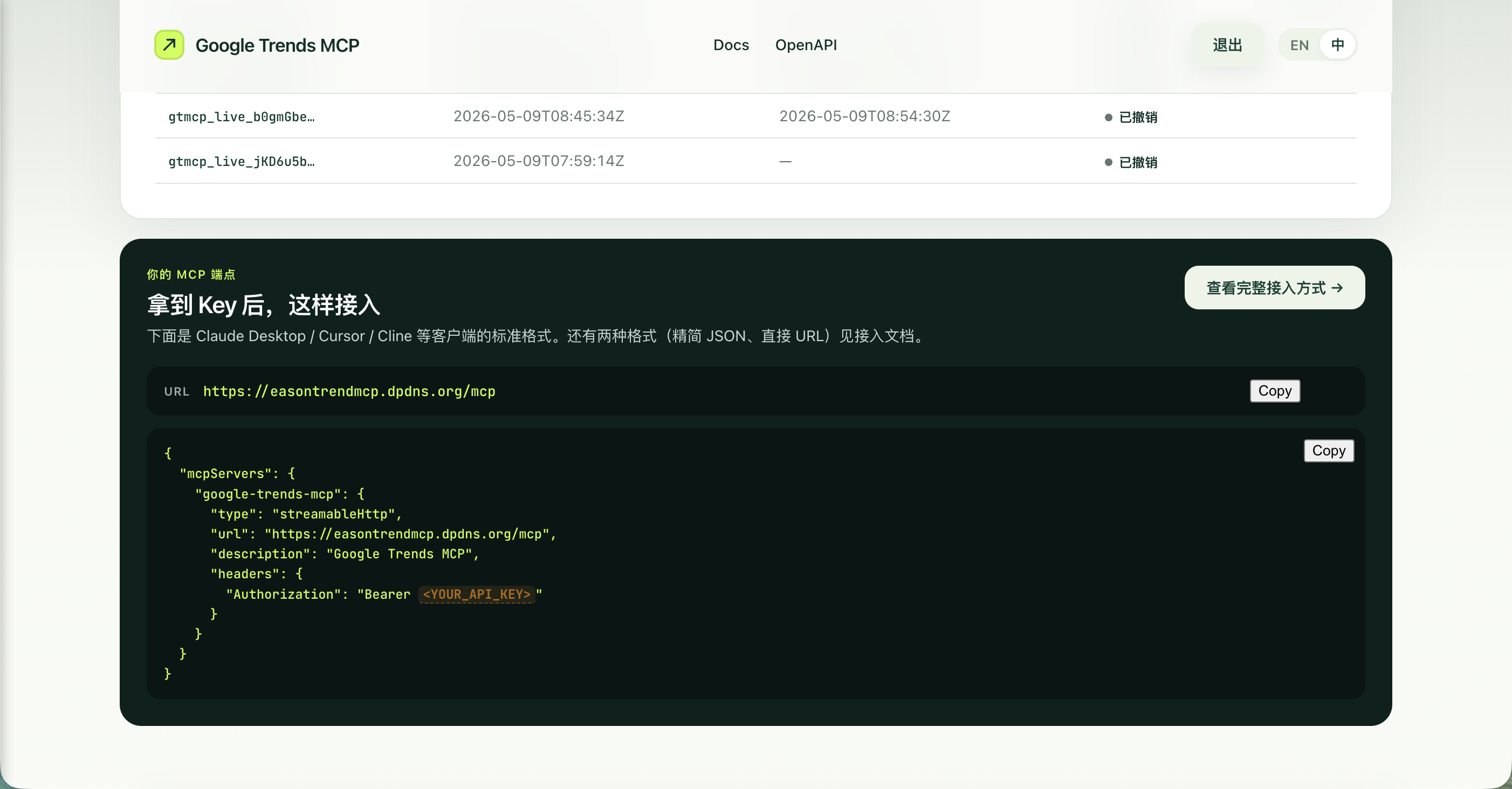Click 已撤销 status of gtmcp_live_jKD6u5b… row

coord(1131,163)
